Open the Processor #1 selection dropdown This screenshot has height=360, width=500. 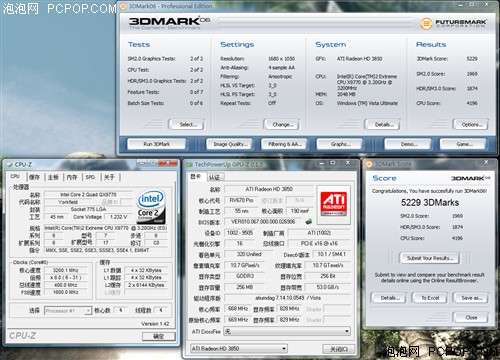coord(68,311)
